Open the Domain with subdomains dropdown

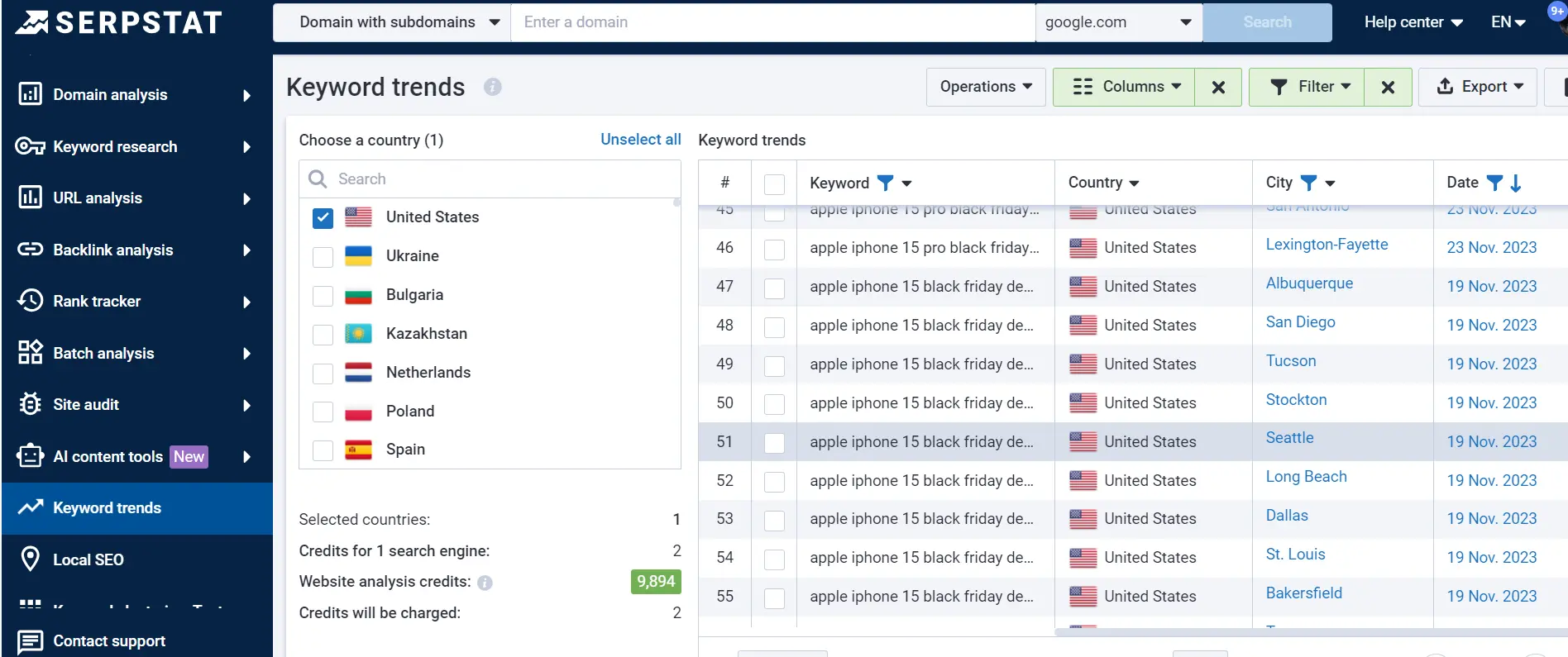point(392,22)
